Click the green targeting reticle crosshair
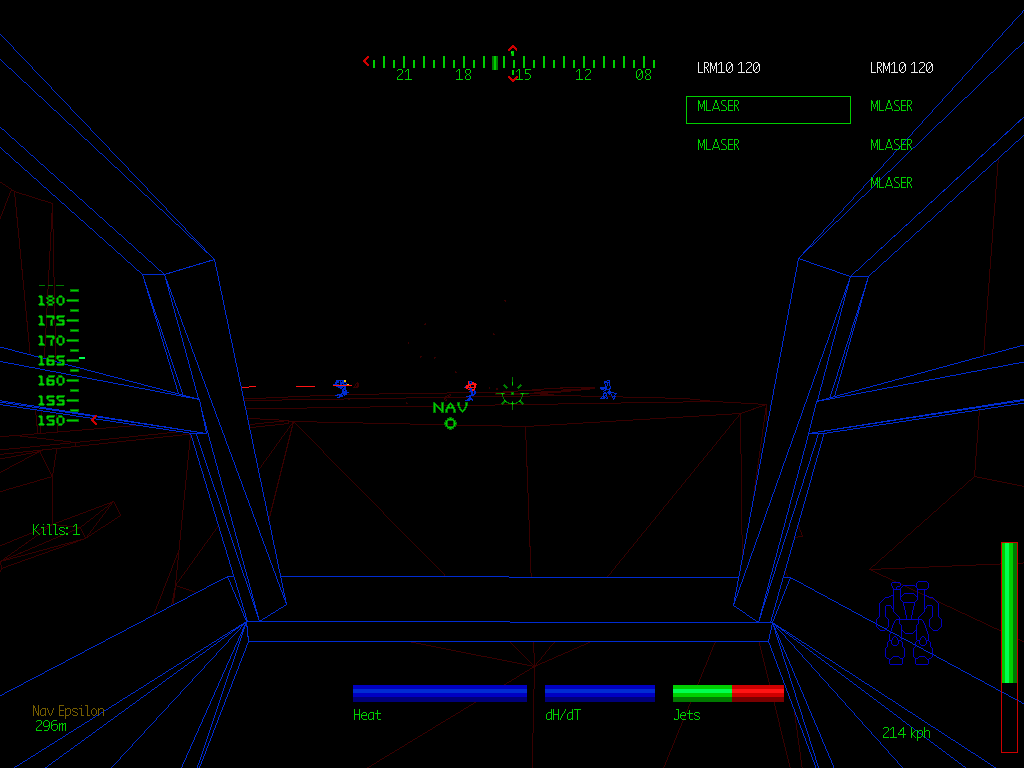 click(x=512, y=395)
